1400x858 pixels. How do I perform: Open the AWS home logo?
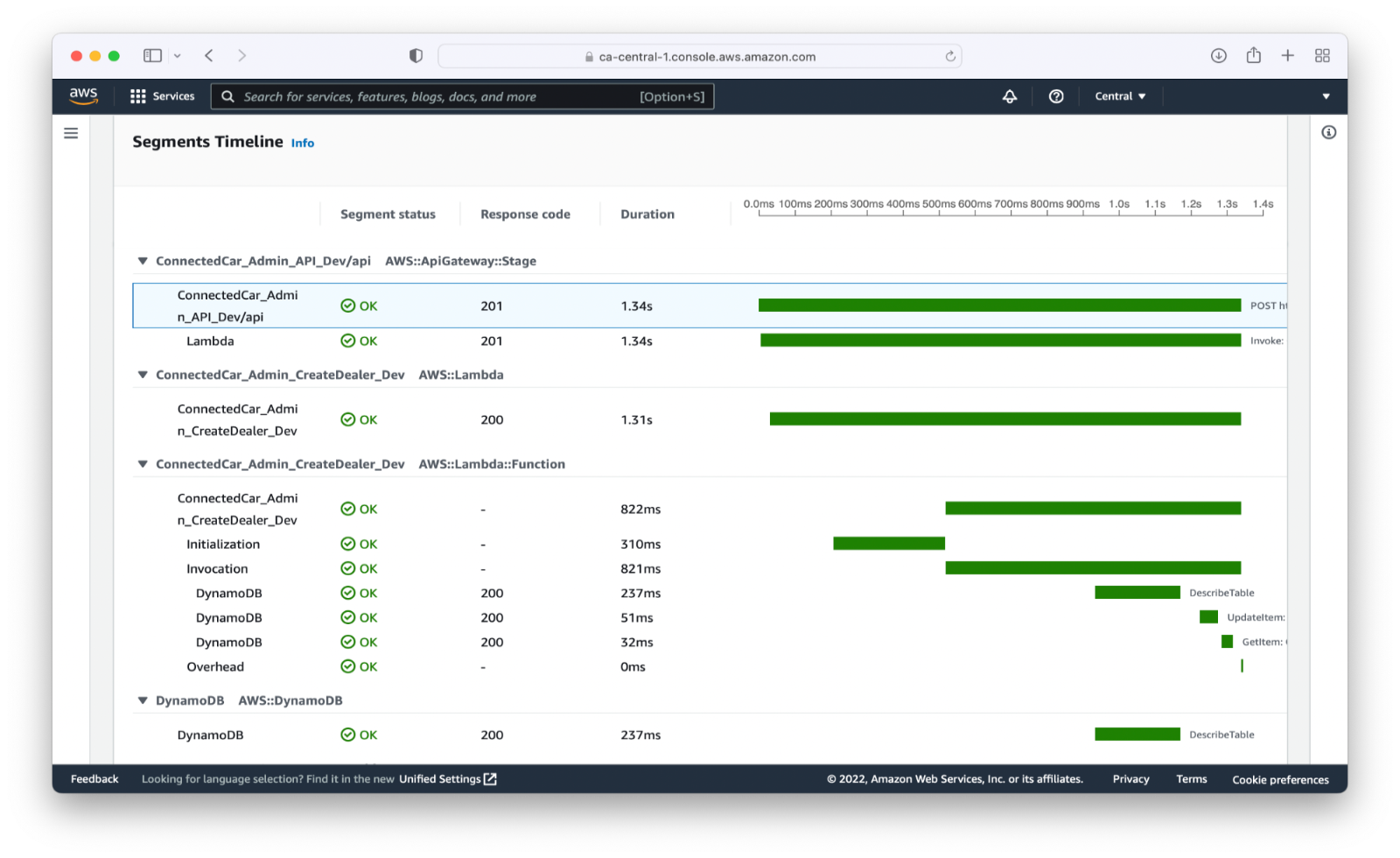coord(83,96)
